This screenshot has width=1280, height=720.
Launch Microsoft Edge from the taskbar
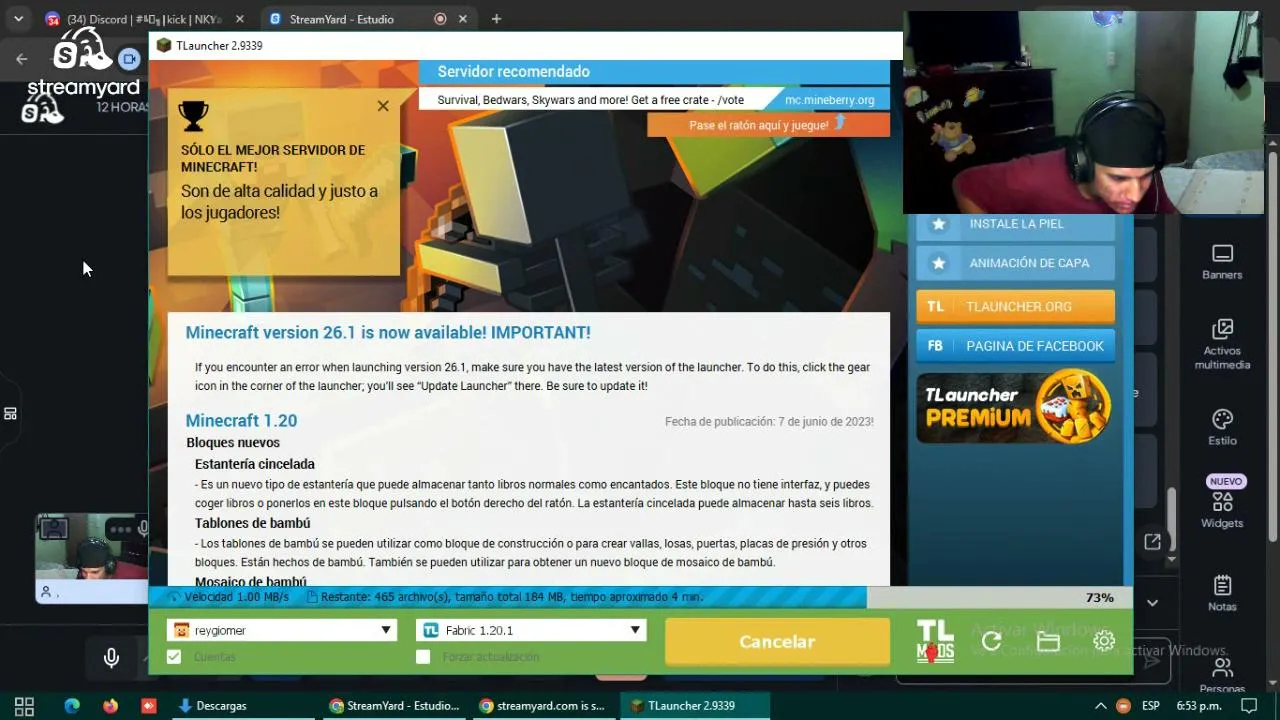point(72,706)
